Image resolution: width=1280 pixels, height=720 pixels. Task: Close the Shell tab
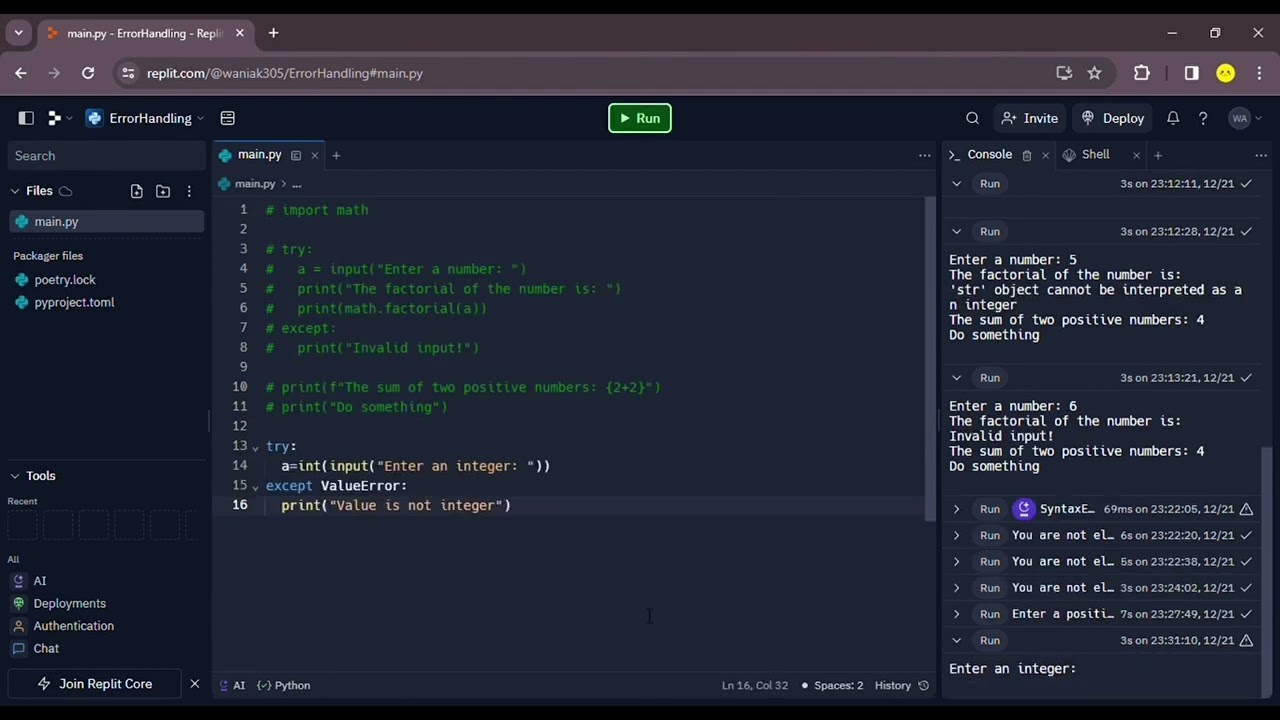(x=1136, y=155)
